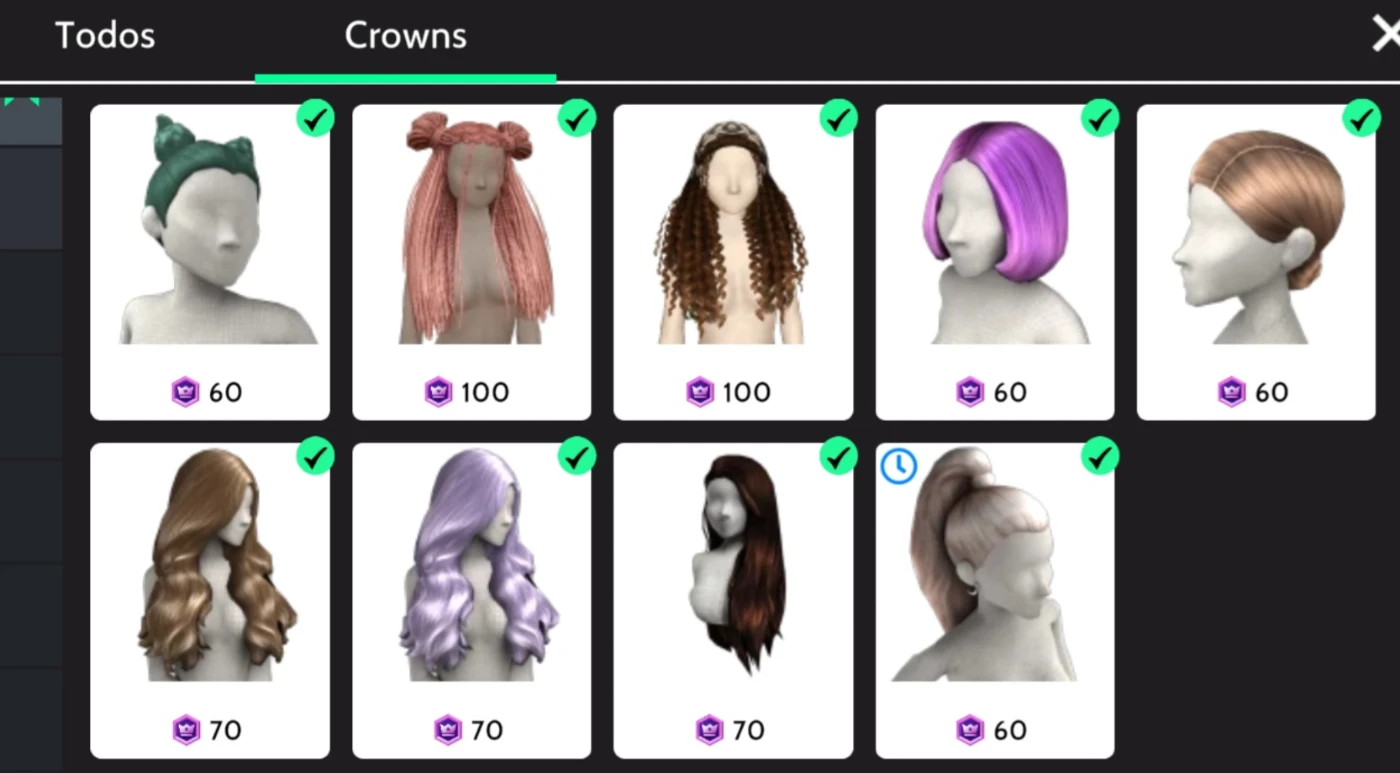The height and width of the screenshot is (773, 1400).
Task: Open the Crowns tab
Action: tap(405, 37)
